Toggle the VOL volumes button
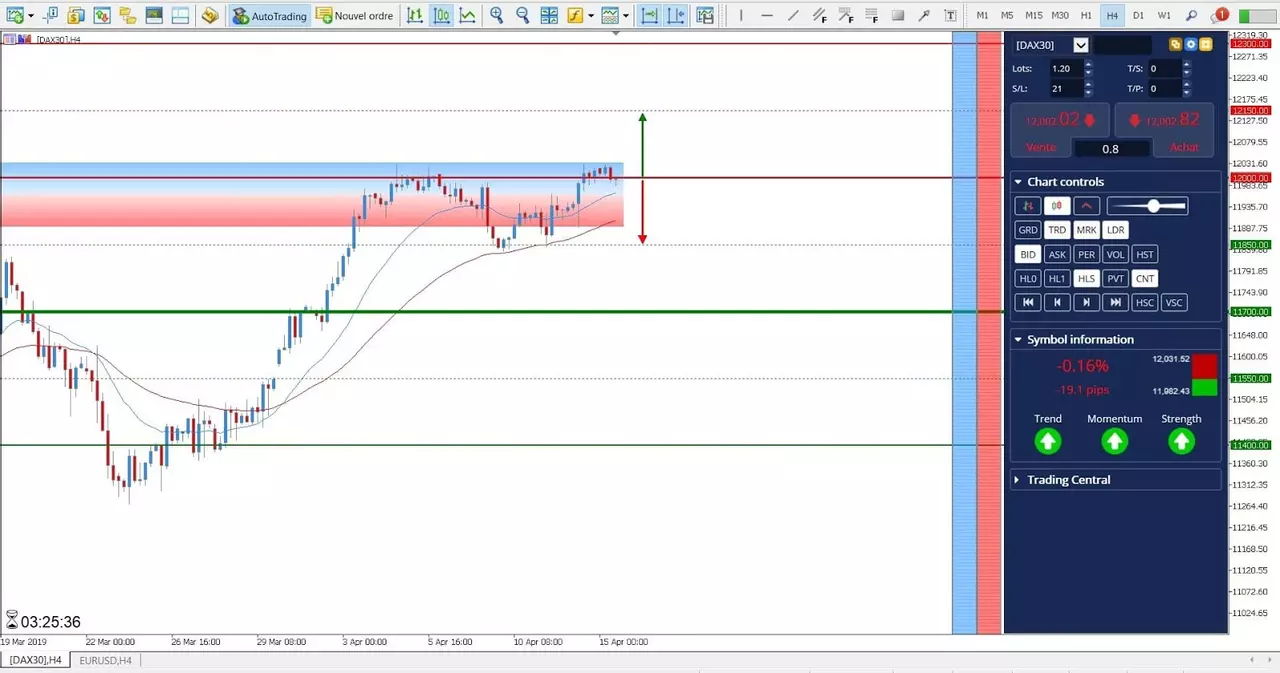Screen dimensions: 1280x673 tap(1116, 254)
